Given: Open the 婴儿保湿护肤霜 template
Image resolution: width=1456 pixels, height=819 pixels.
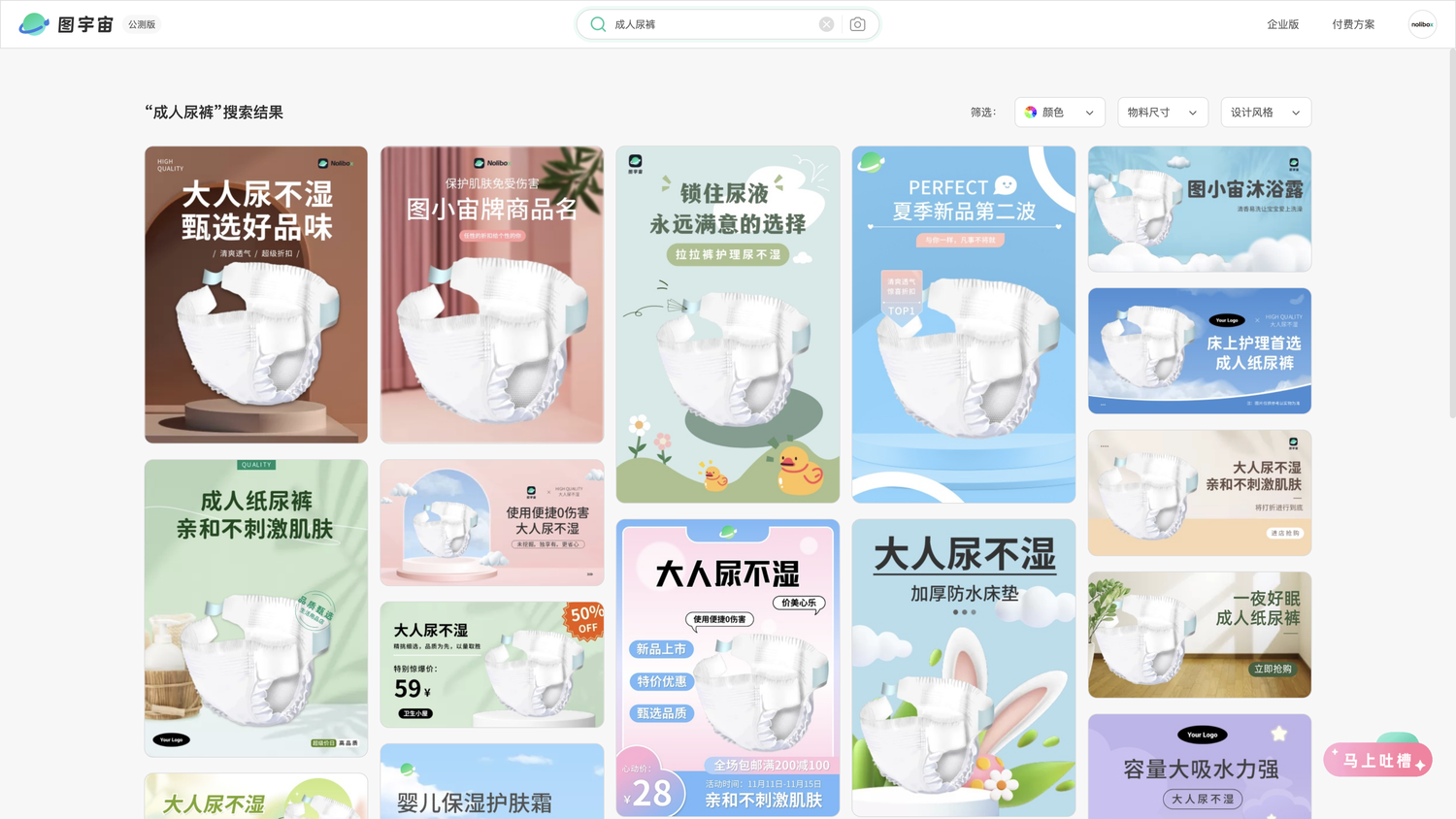Looking at the screenshot, I should coord(492,781).
